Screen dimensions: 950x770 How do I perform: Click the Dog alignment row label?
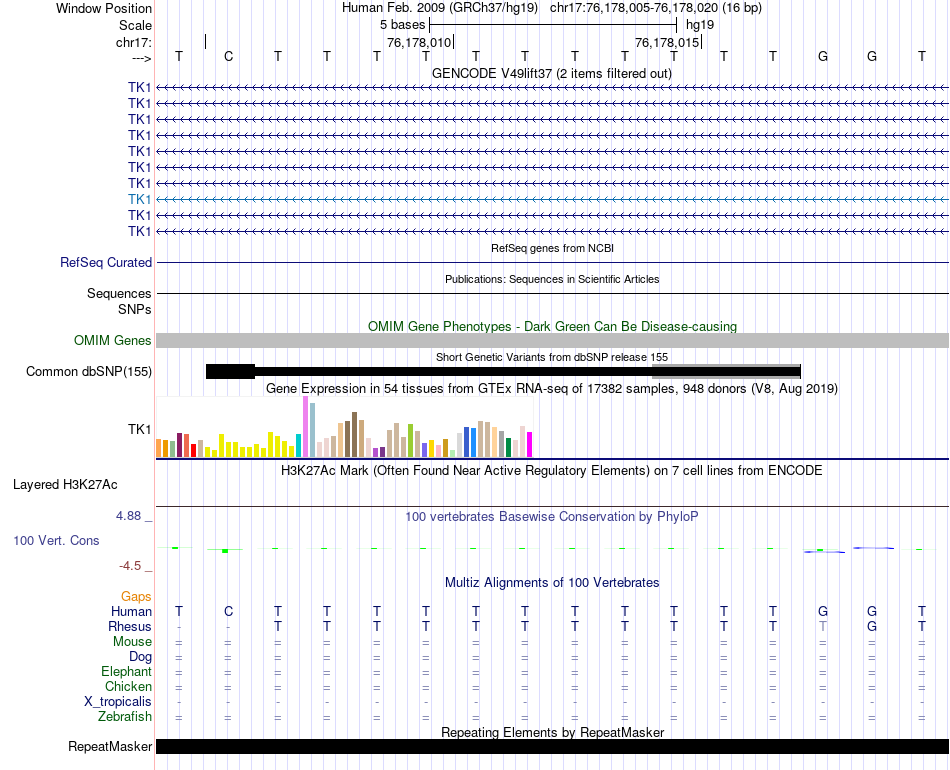140,656
